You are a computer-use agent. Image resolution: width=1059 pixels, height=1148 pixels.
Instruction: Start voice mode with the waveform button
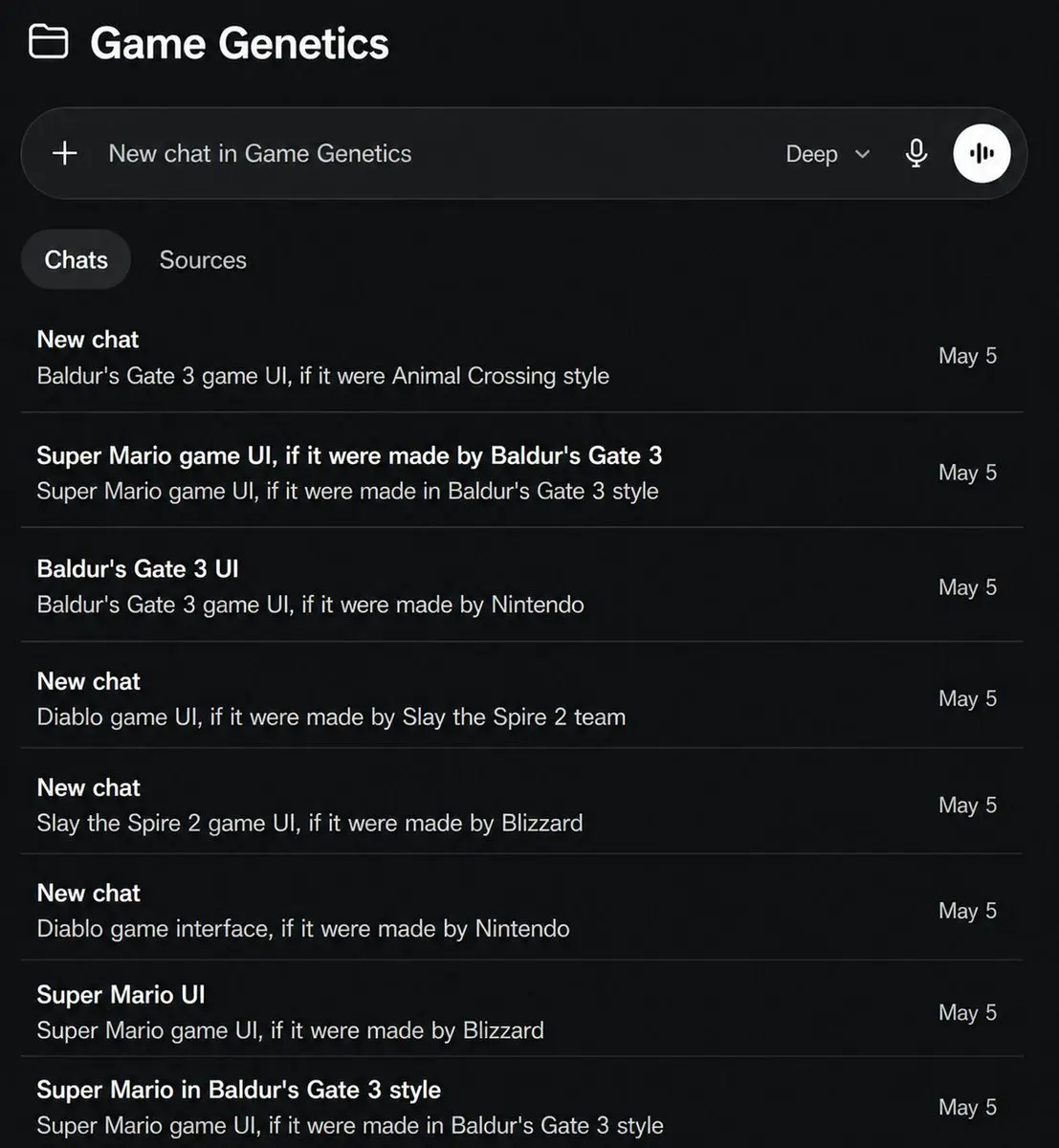pyautogui.click(x=982, y=153)
